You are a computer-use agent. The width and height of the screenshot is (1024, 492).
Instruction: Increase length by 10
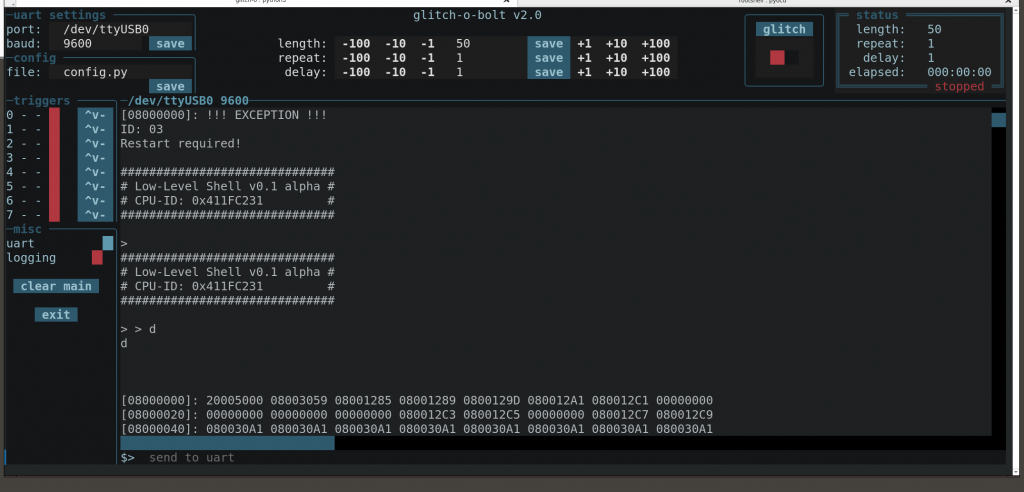617,44
